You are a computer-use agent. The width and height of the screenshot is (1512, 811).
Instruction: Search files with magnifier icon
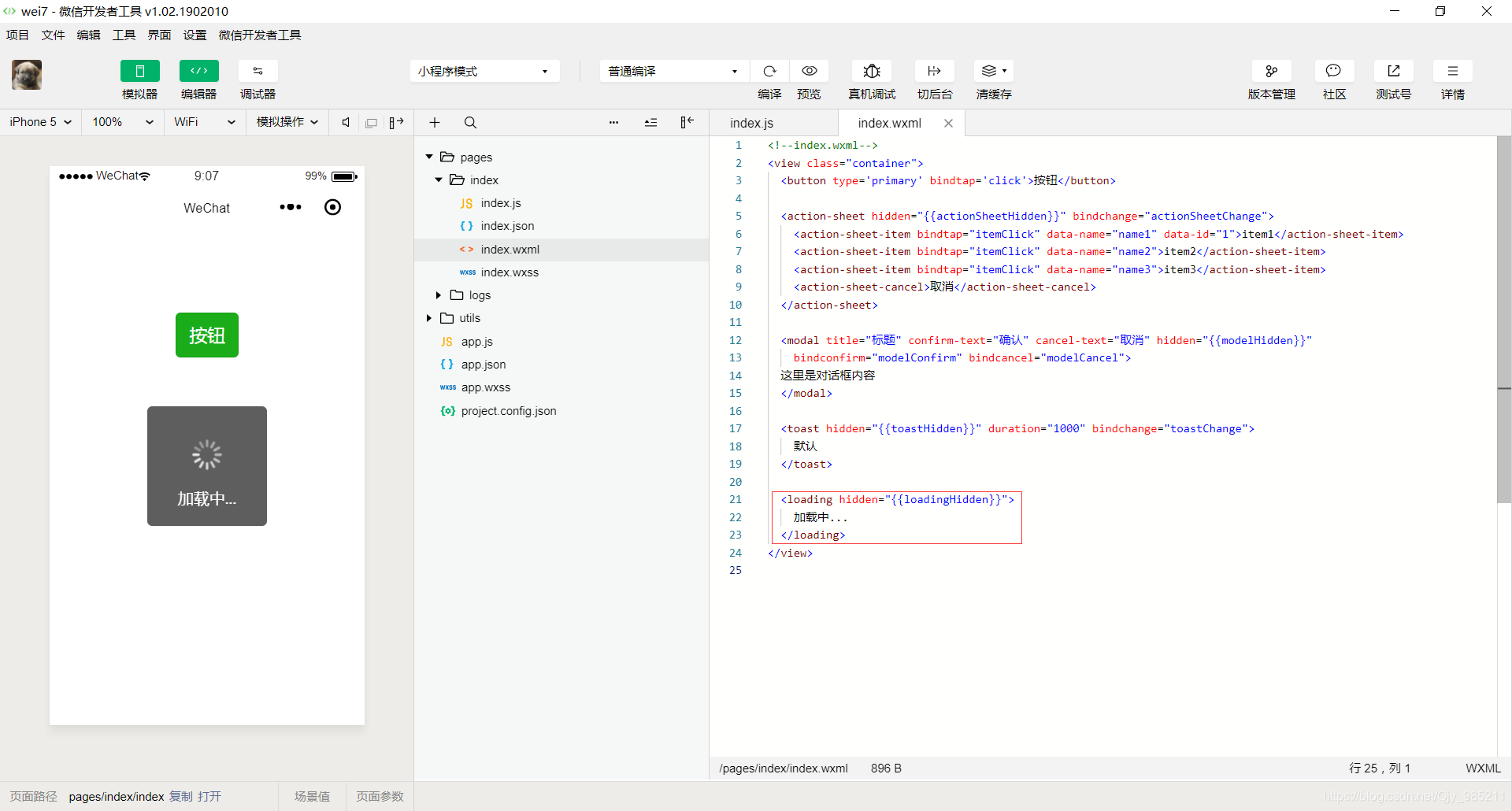coord(470,122)
